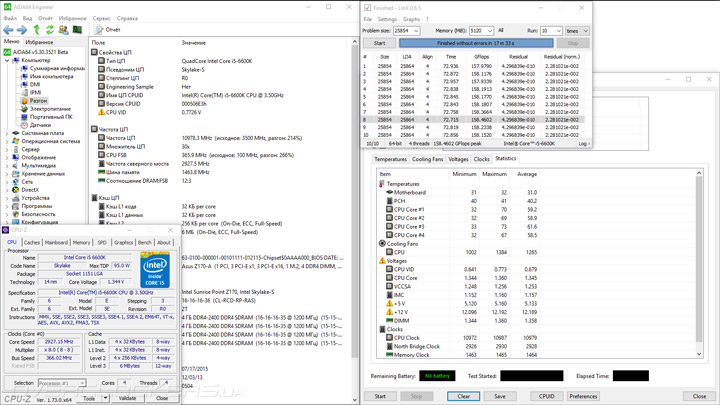
Task: Expand the Системная плата tree node
Action: tap(7, 133)
